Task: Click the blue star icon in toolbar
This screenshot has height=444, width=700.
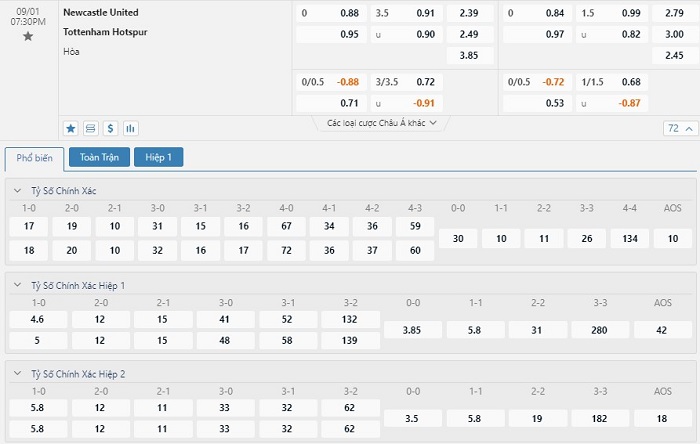Action: [x=71, y=128]
